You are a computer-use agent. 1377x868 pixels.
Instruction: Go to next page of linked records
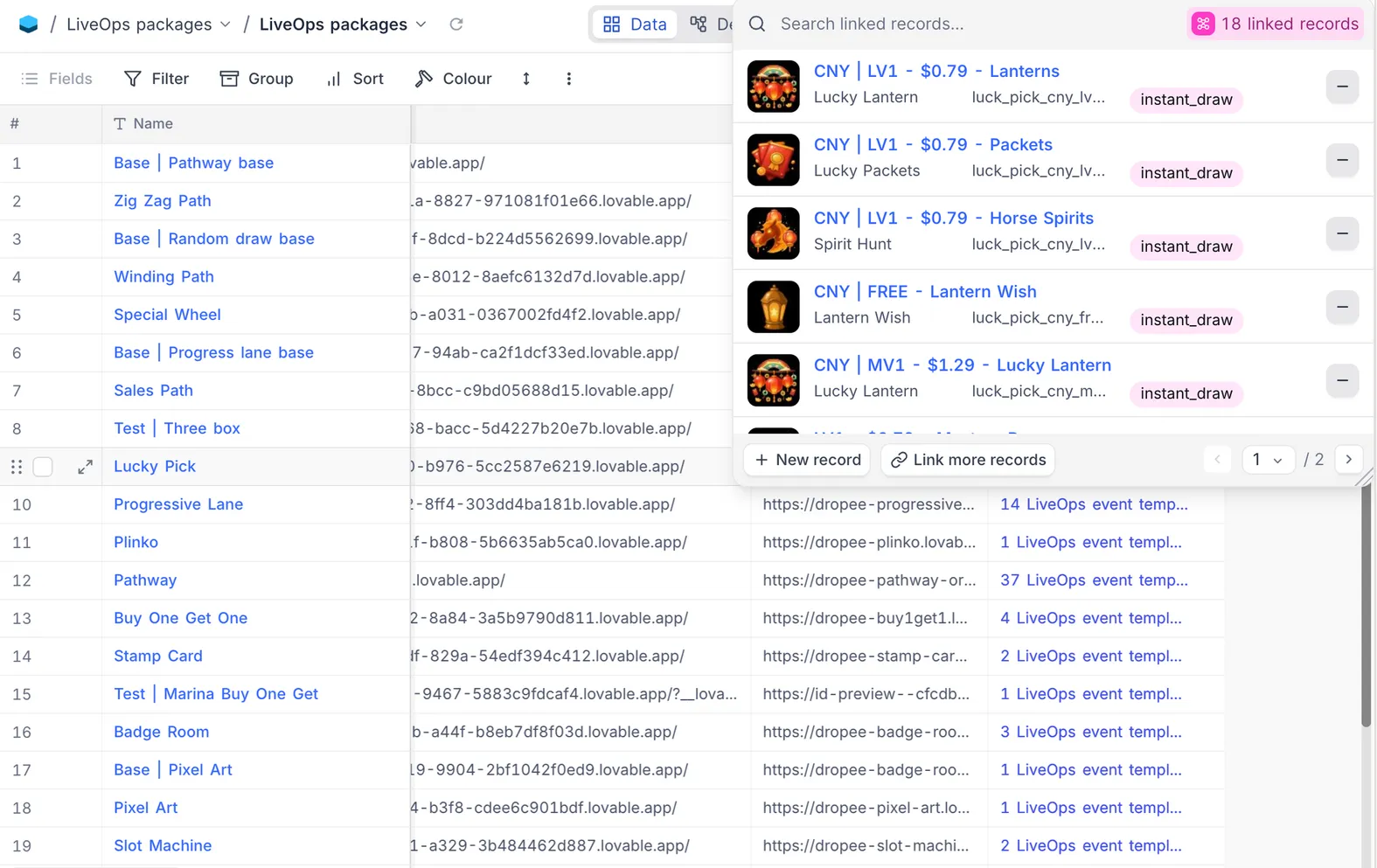click(1349, 460)
